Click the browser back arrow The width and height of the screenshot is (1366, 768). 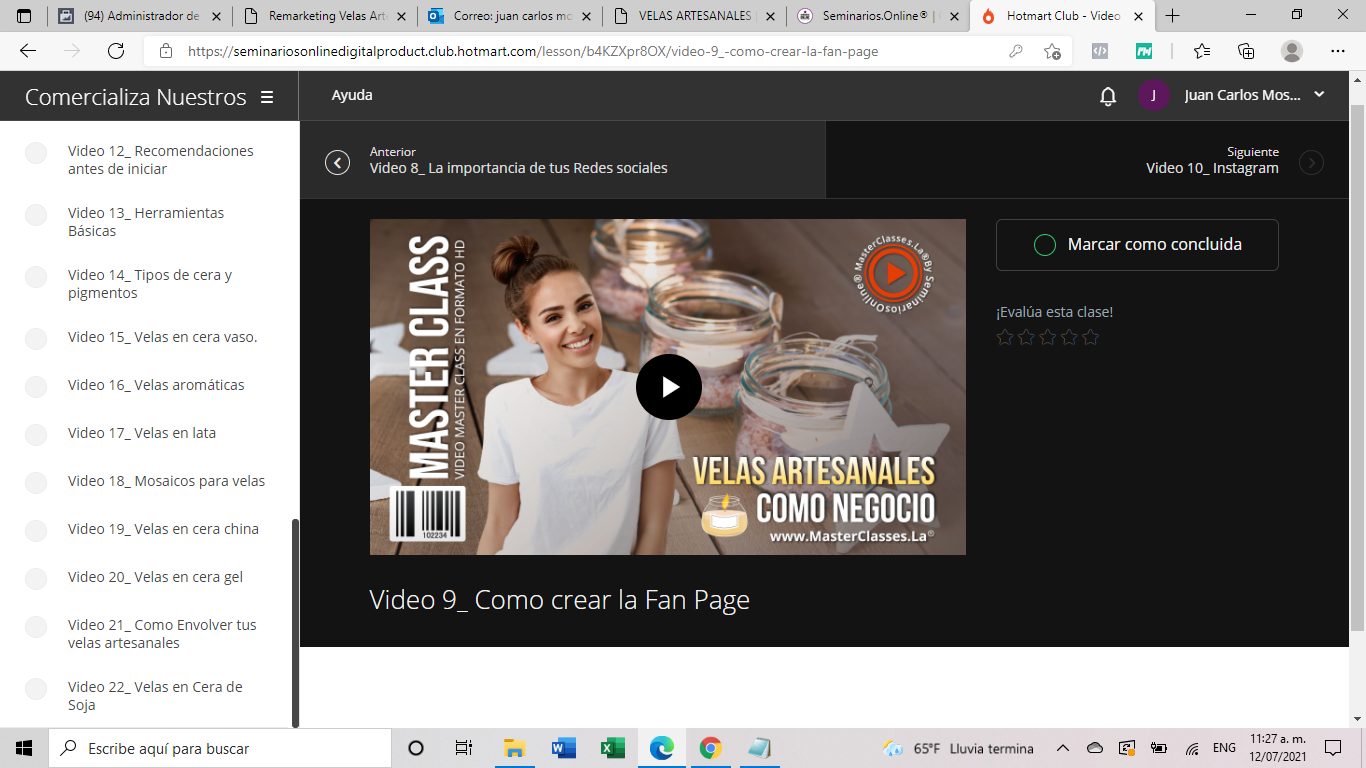(x=28, y=51)
